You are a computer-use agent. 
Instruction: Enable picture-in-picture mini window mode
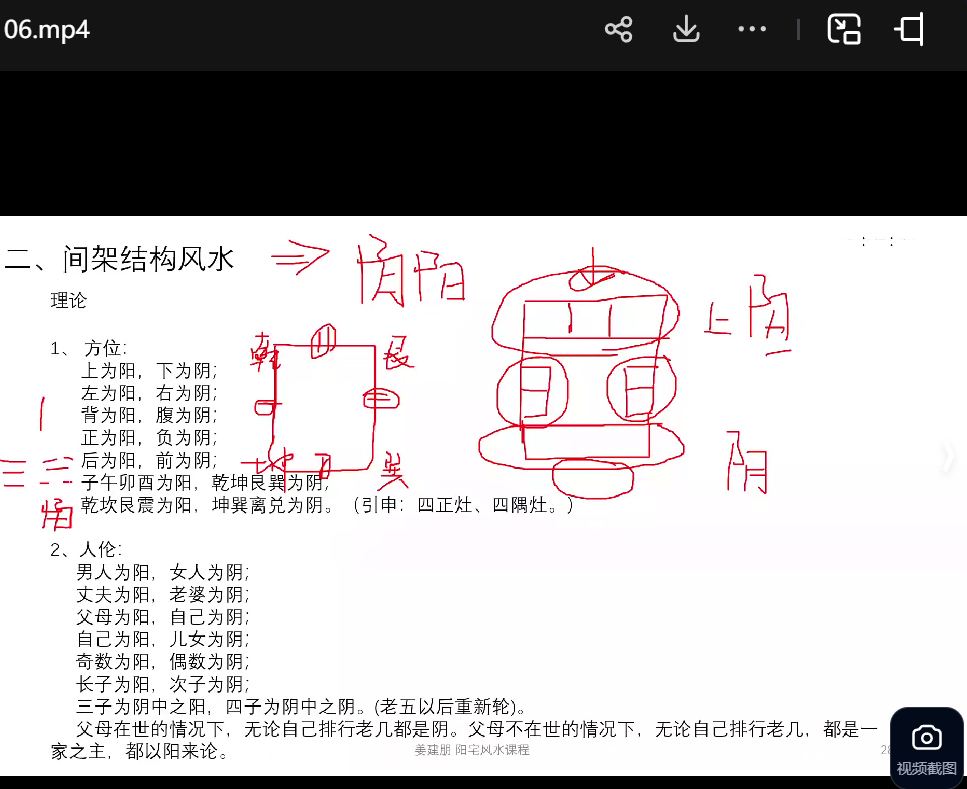(x=844, y=30)
